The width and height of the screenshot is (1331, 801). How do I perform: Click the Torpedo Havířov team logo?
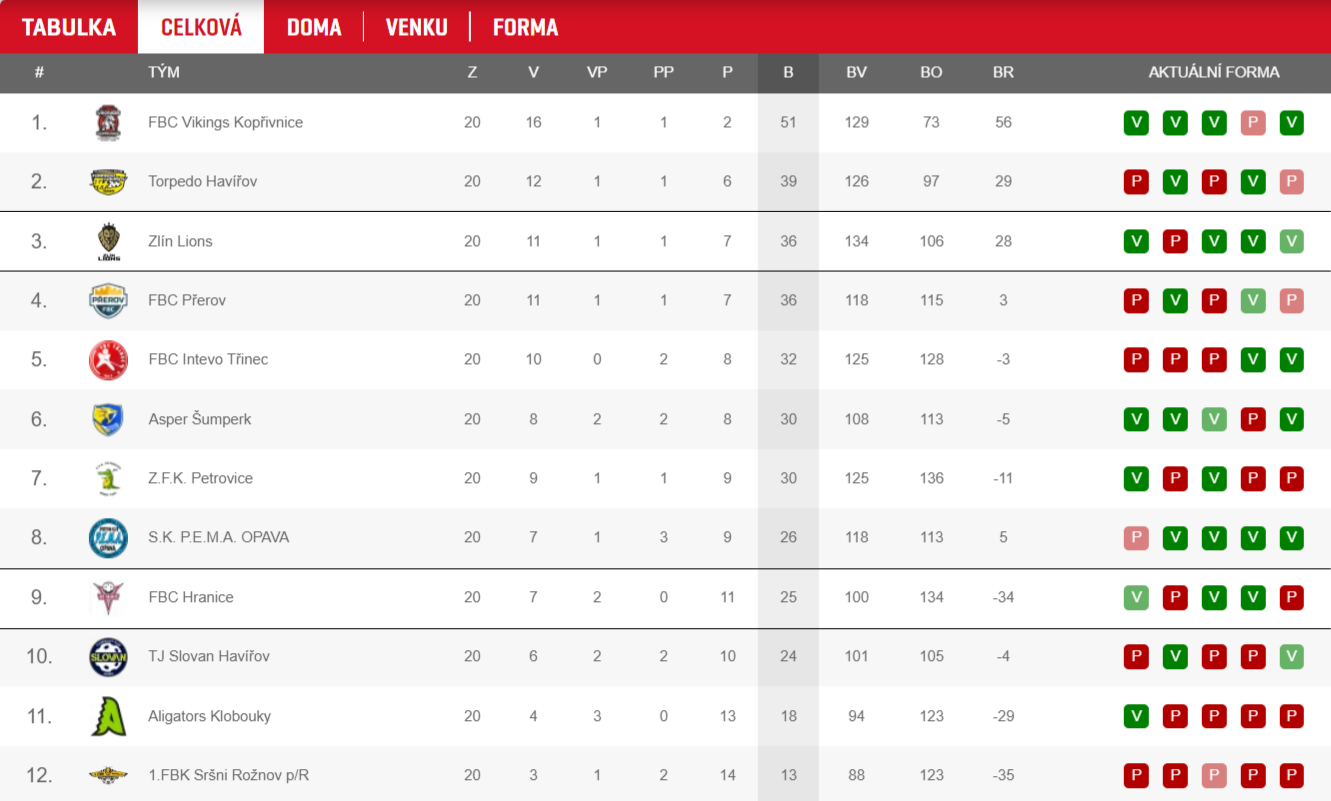[x=108, y=182]
